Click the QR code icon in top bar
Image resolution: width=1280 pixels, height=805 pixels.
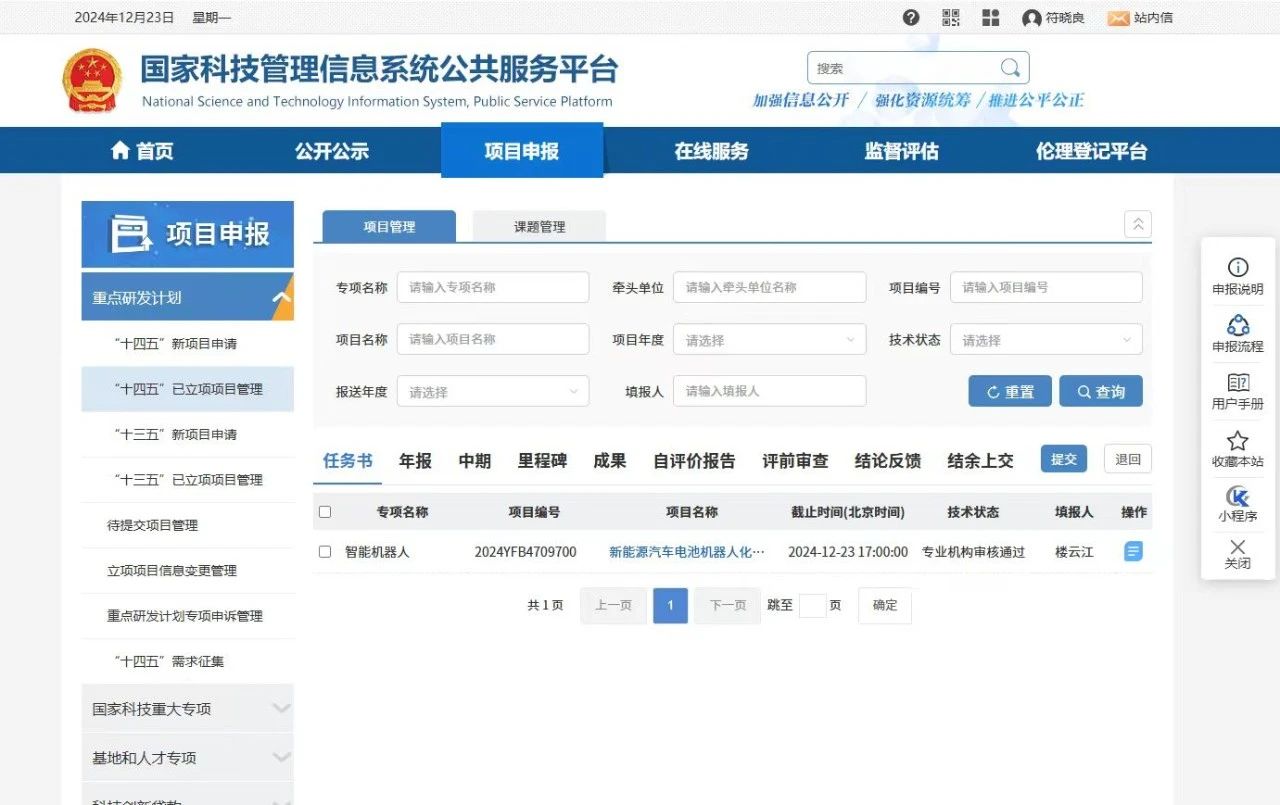click(x=950, y=17)
